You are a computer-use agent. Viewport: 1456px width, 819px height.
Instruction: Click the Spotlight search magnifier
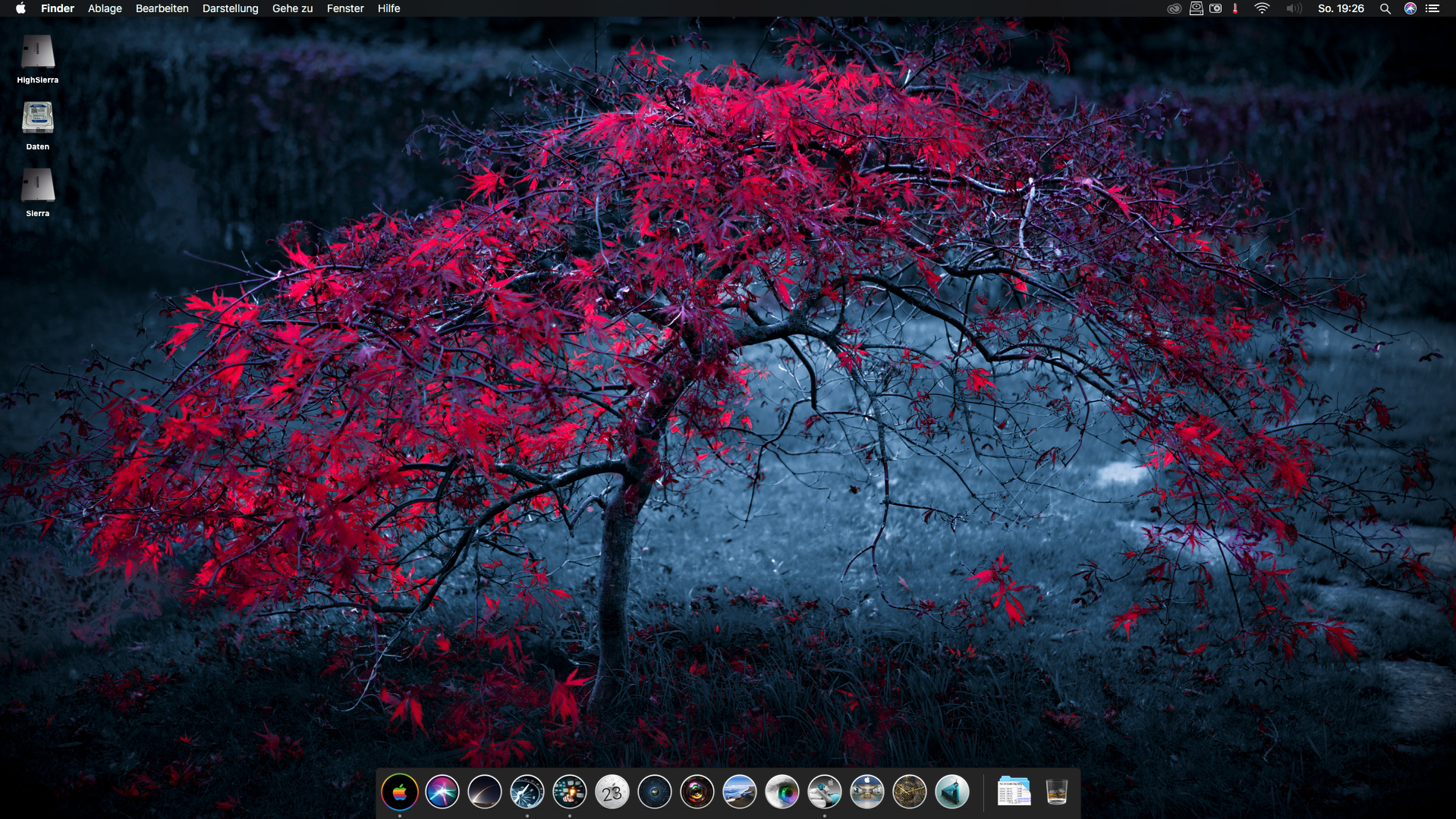tap(1385, 8)
